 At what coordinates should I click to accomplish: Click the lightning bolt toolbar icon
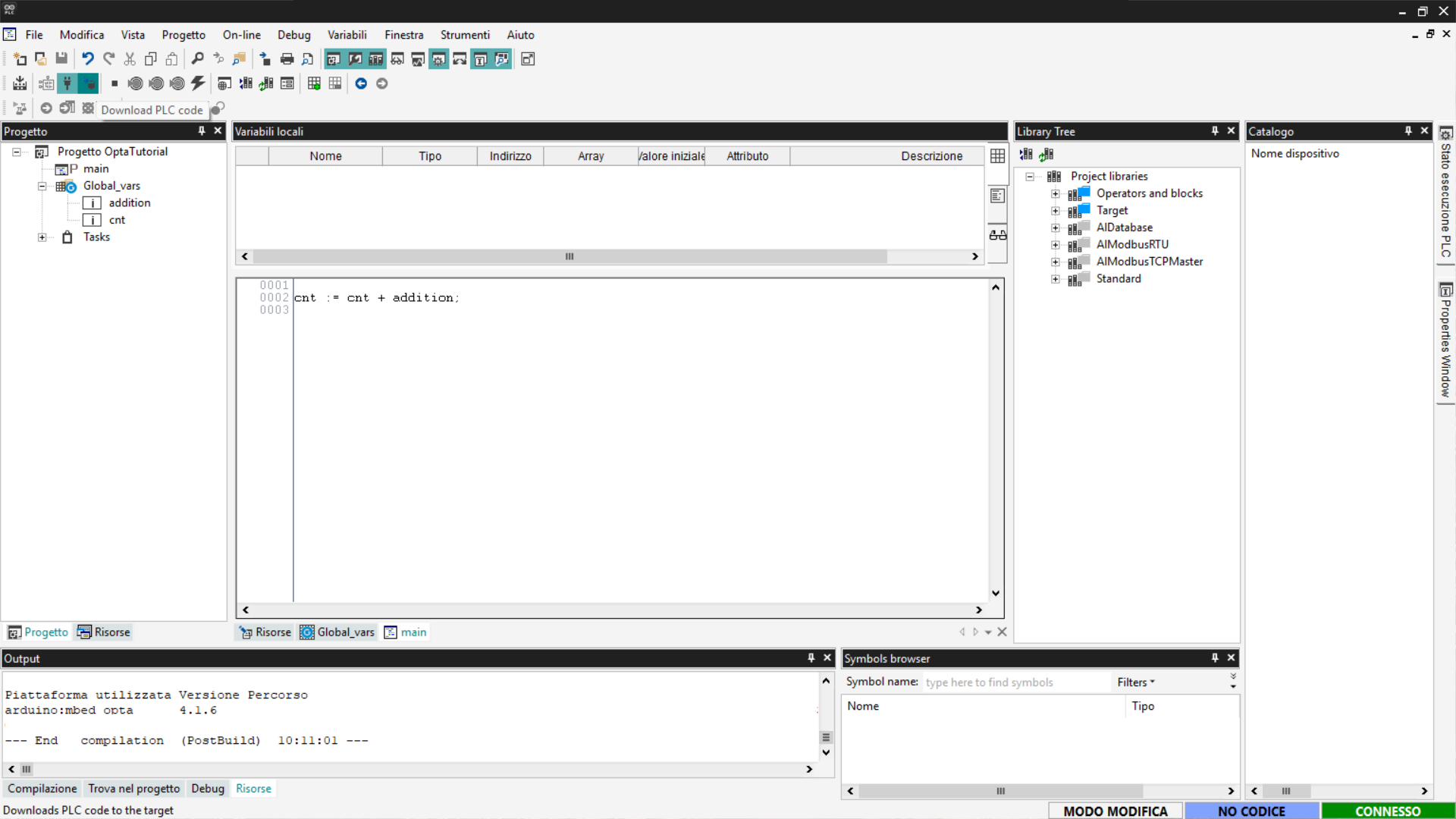(x=198, y=83)
